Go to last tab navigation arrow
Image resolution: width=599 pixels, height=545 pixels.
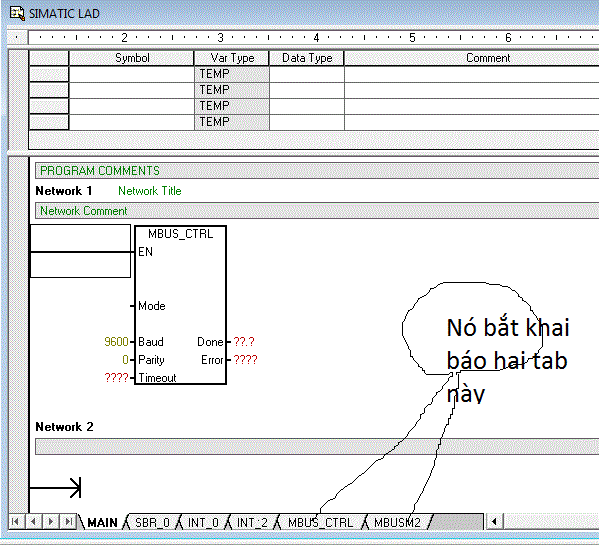tap(69, 522)
